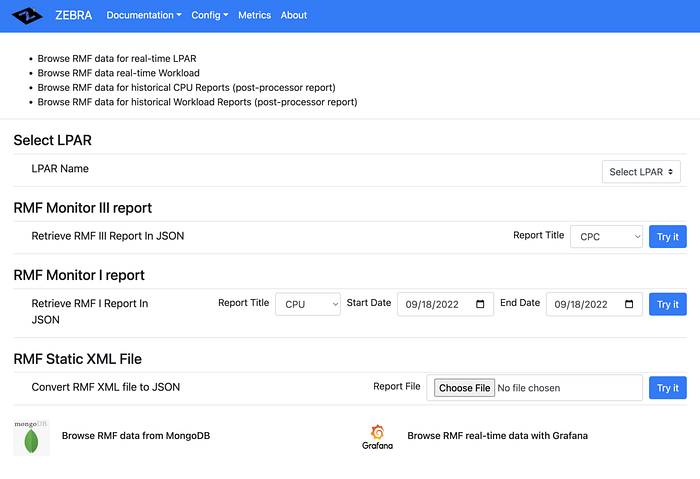Try it for RMF XML conversion
Screen dimensions: 700x479
[667, 388]
